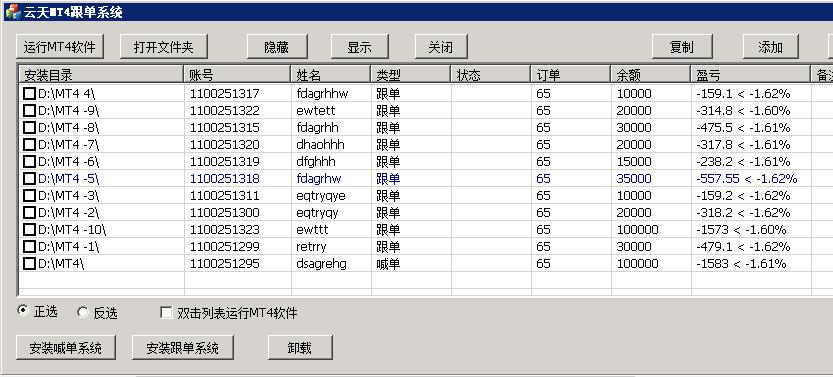Click the name ewttt
This screenshot has height=377, width=833.
tap(312, 230)
